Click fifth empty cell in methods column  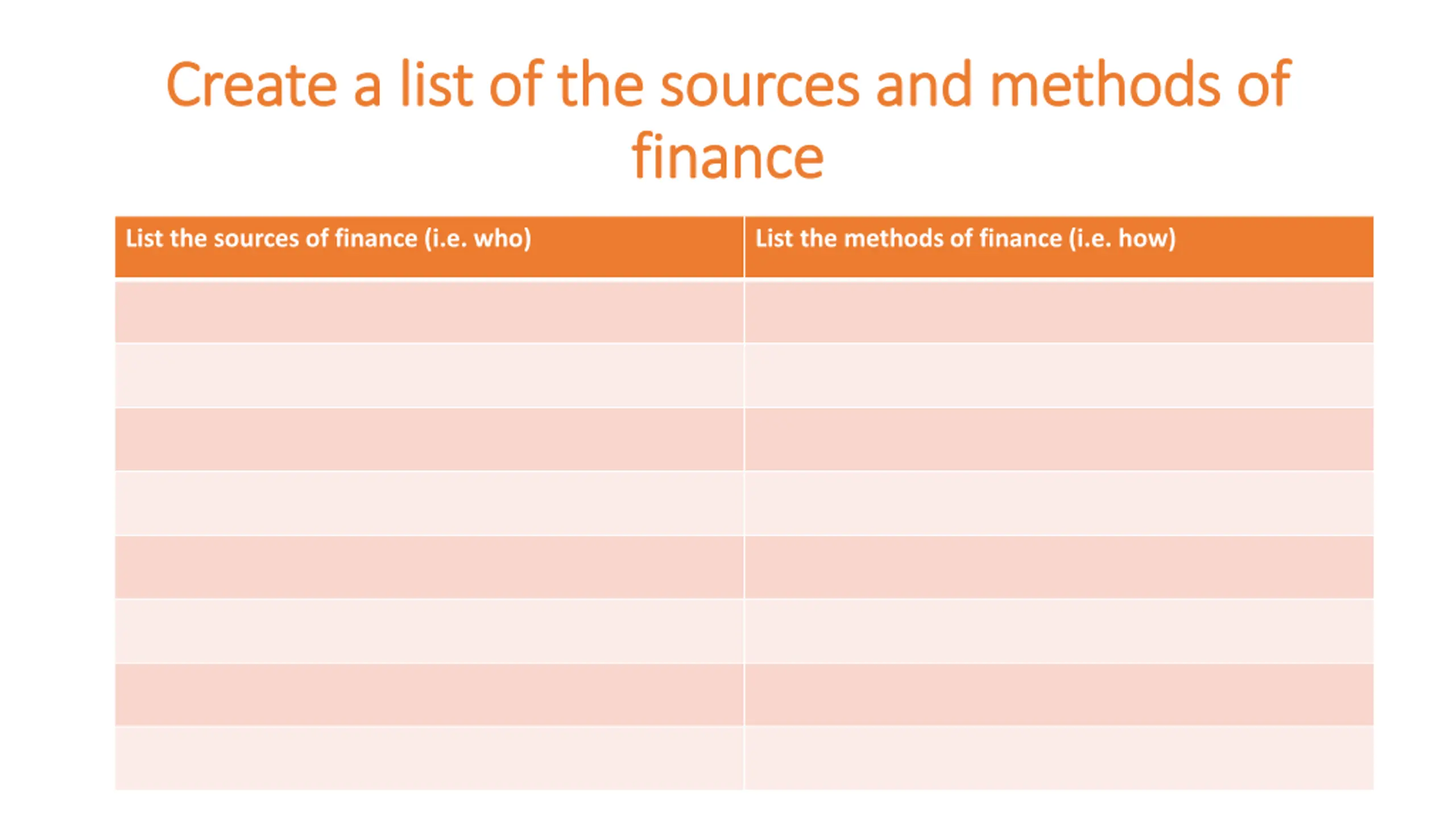(x=1059, y=567)
